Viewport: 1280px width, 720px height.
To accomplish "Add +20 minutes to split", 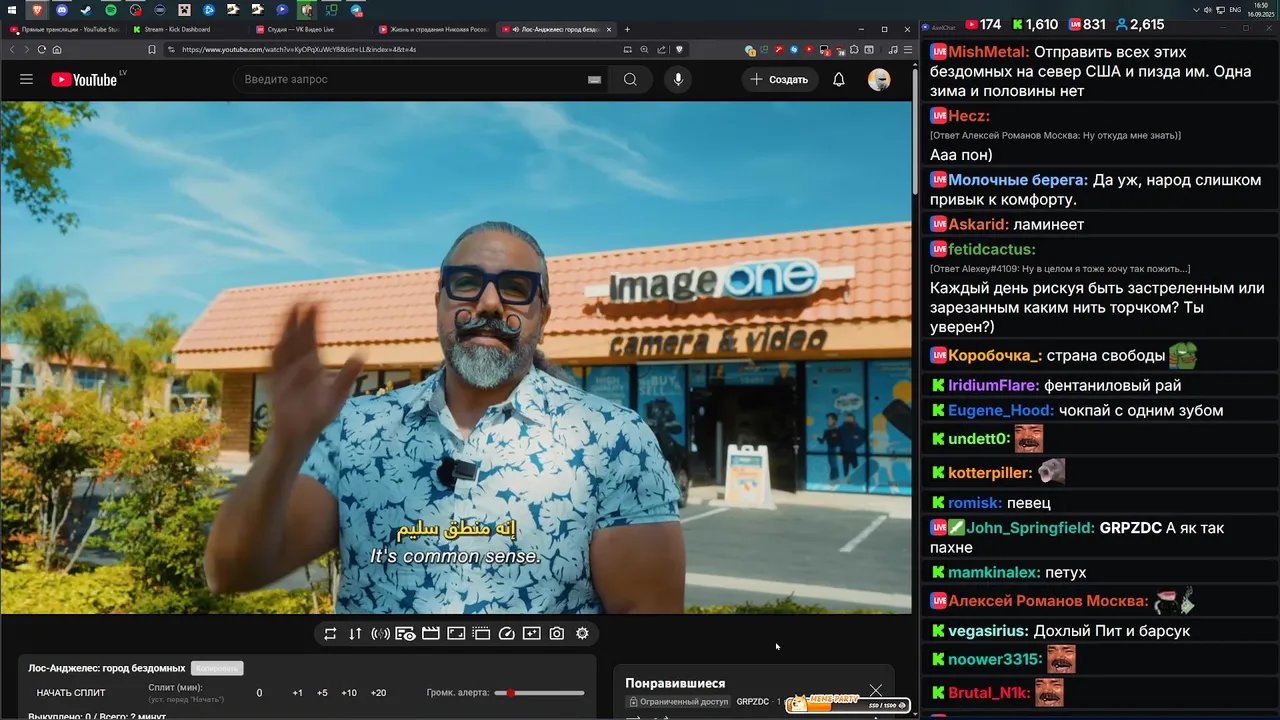I will tap(378, 693).
